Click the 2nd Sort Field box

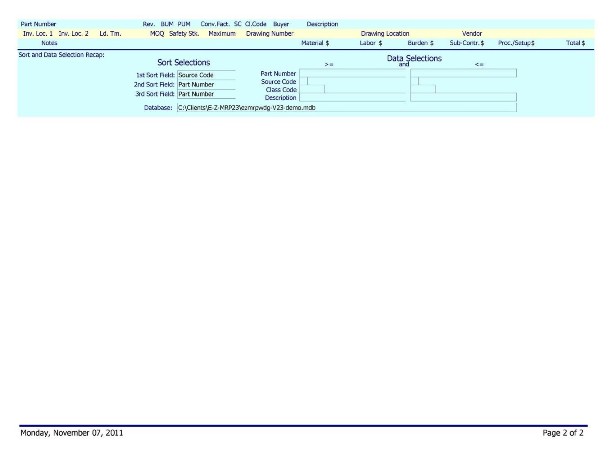(205, 85)
